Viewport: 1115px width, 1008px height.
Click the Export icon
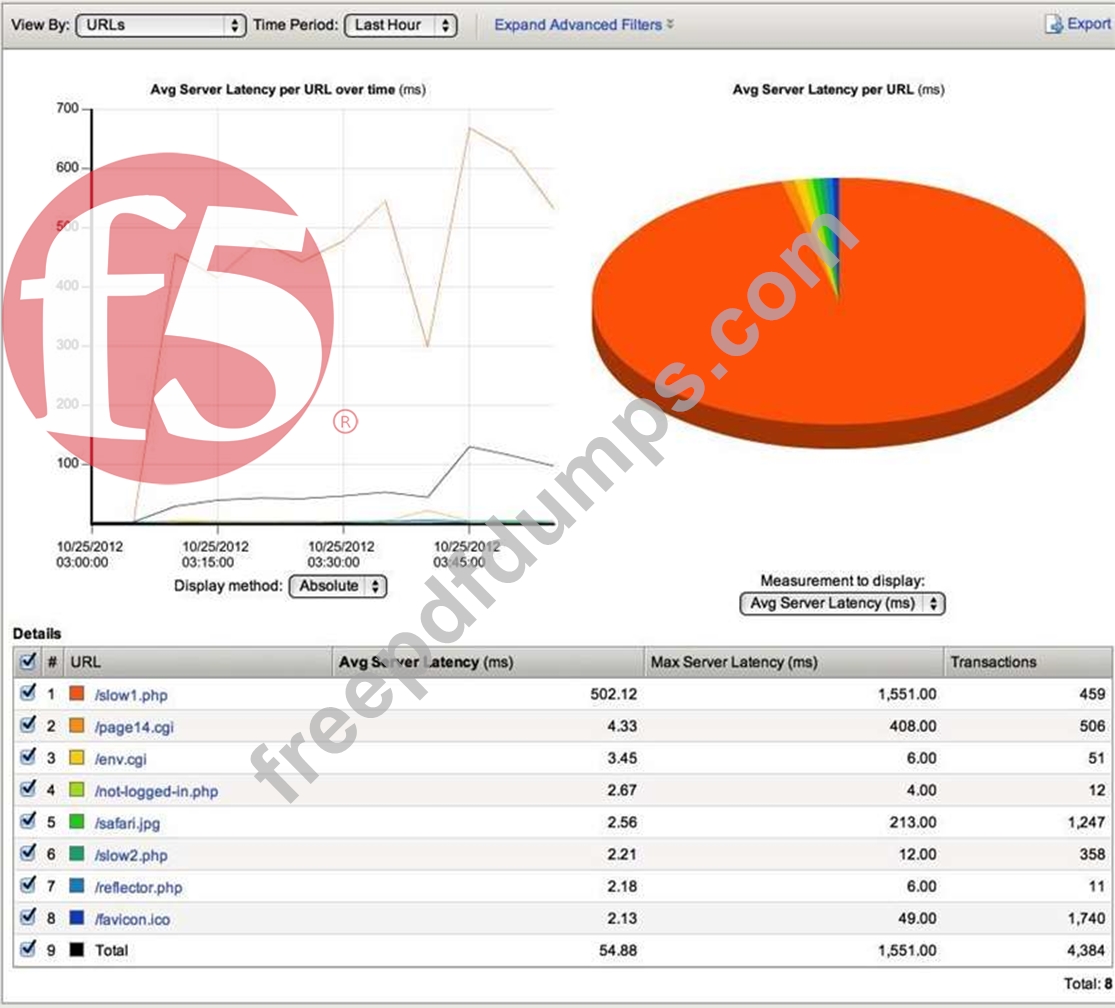(x=1054, y=25)
